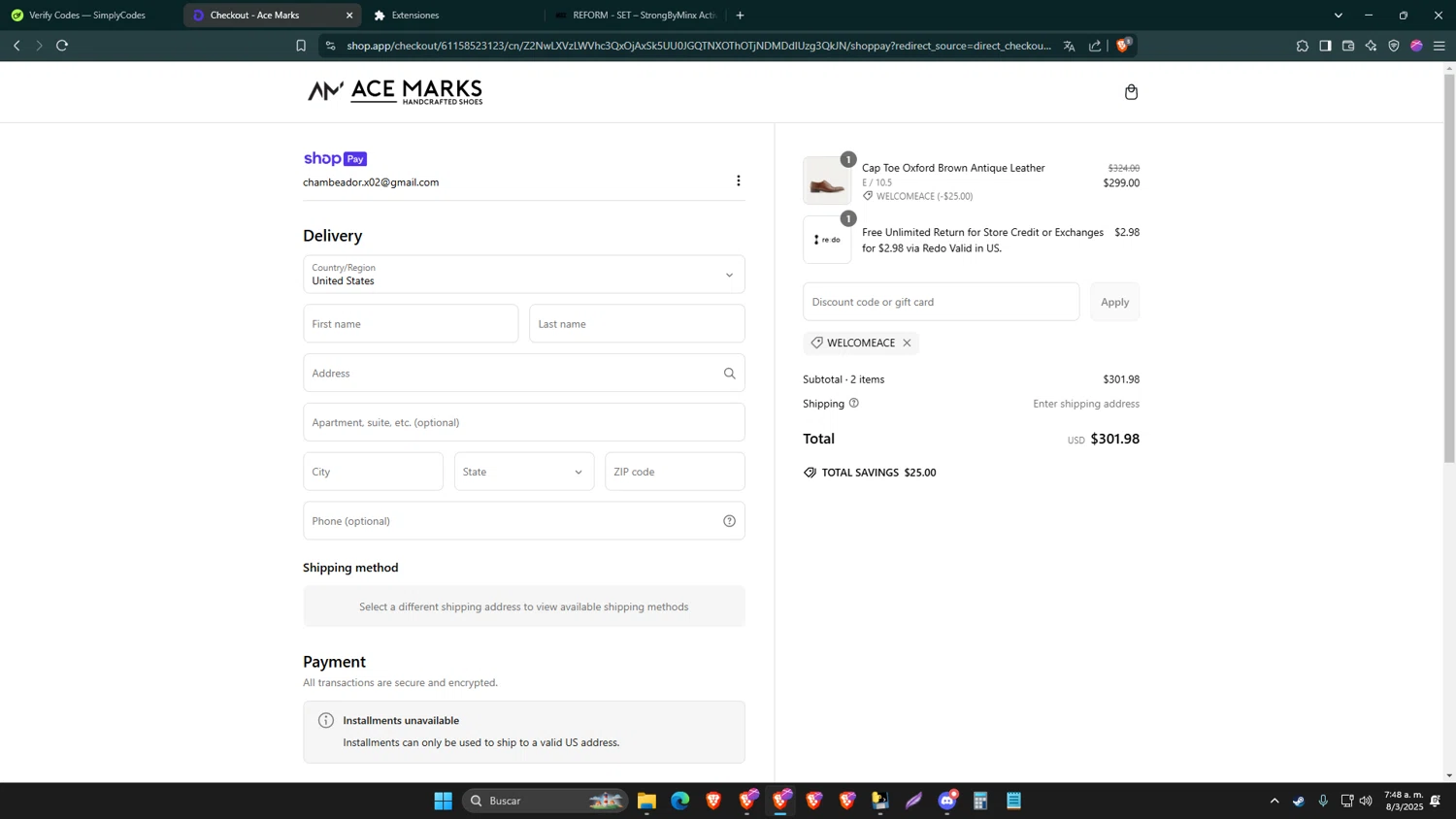Click the Cap Toe Oxford shoe thumbnail
This screenshot has height=819, width=1456.
(x=827, y=180)
